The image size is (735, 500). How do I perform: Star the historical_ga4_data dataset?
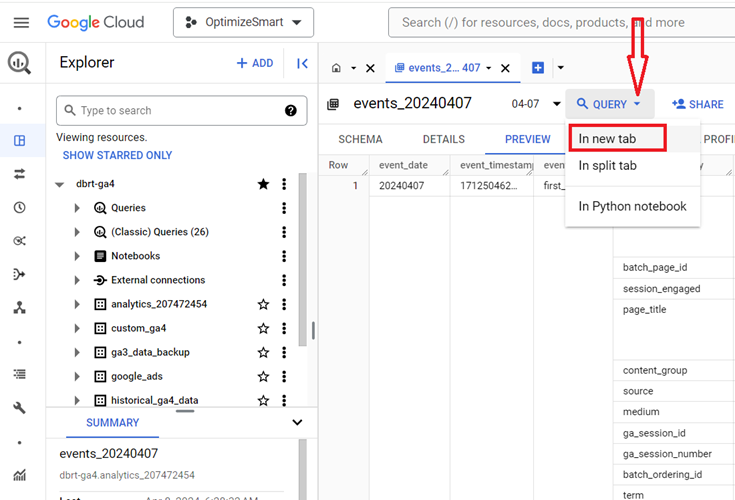[x=263, y=400]
